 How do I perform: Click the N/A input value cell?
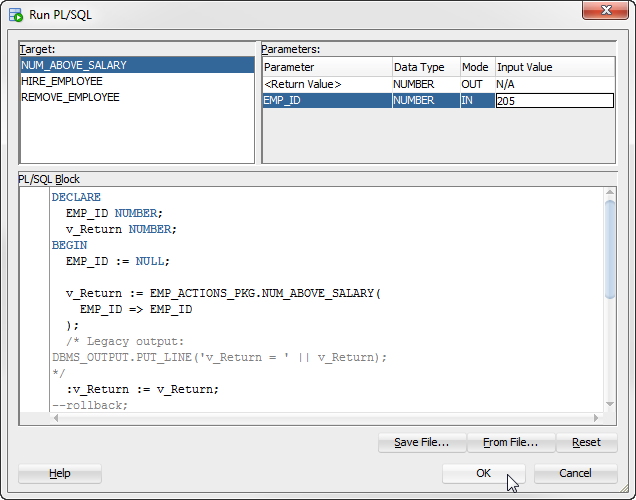click(554, 84)
